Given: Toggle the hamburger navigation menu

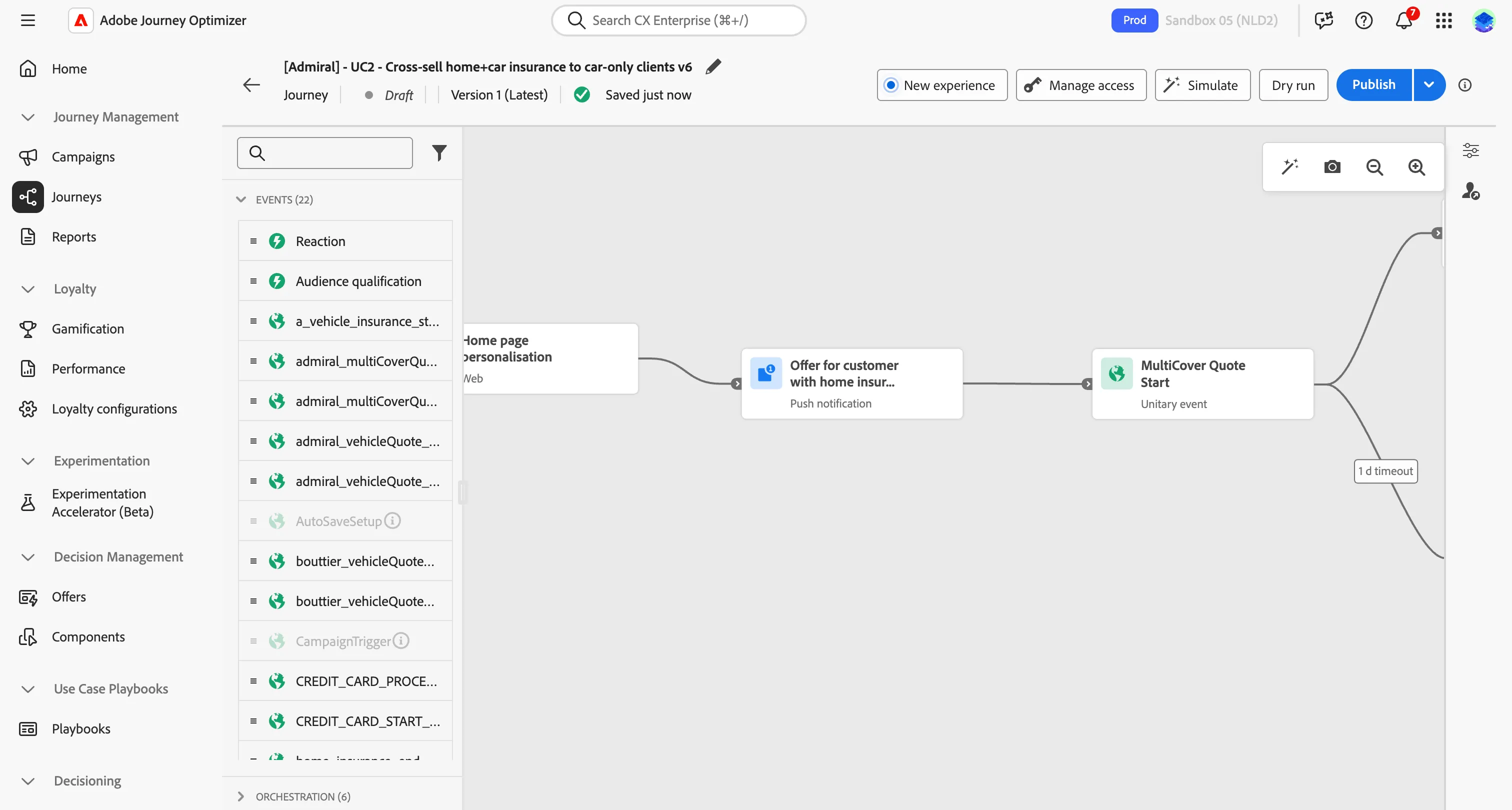Looking at the screenshot, I should pyautogui.click(x=27, y=20).
